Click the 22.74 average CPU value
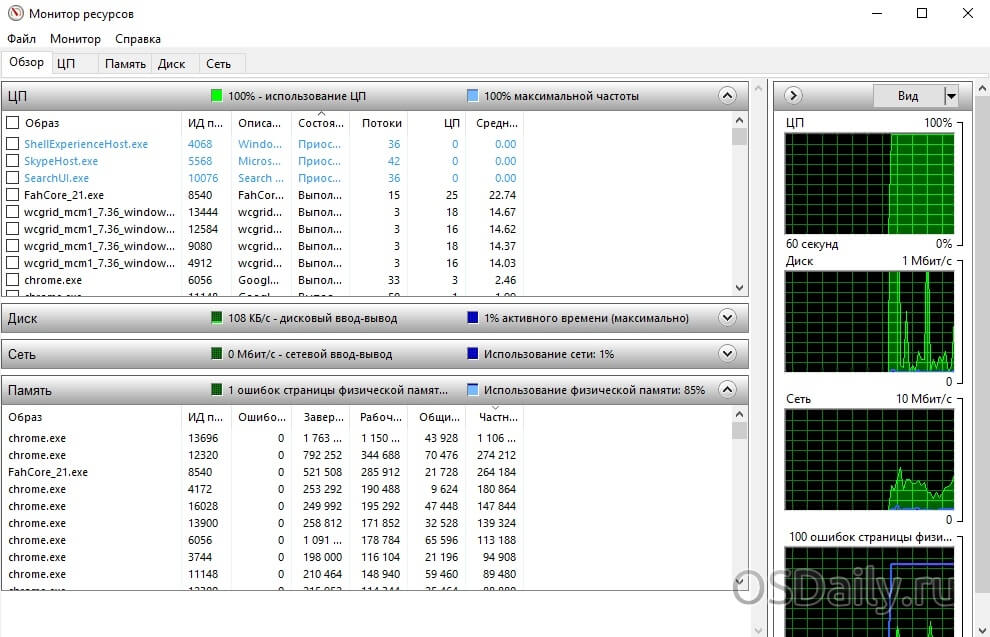 pos(502,195)
